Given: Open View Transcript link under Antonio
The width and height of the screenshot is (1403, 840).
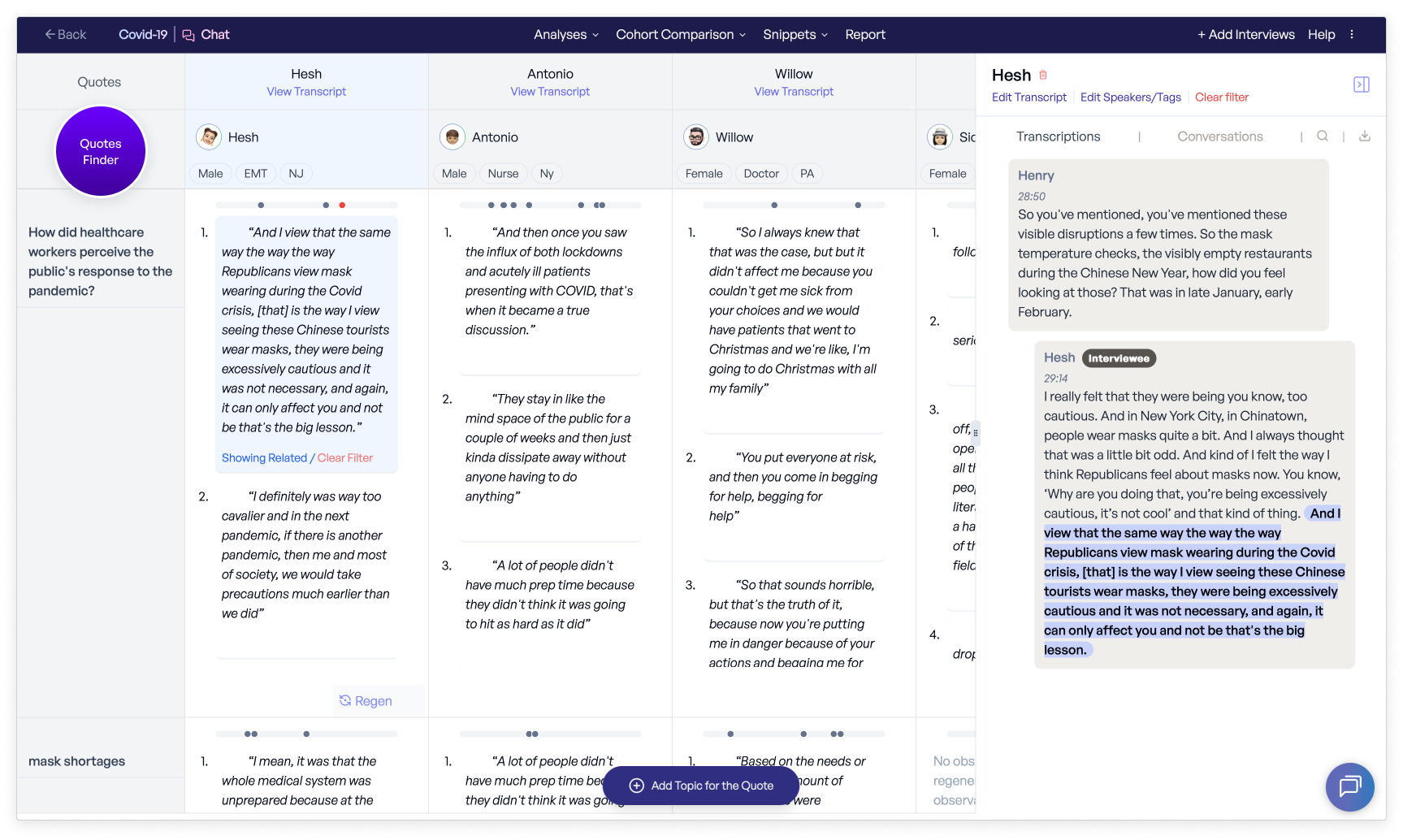Looking at the screenshot, I should click(550, 92).
